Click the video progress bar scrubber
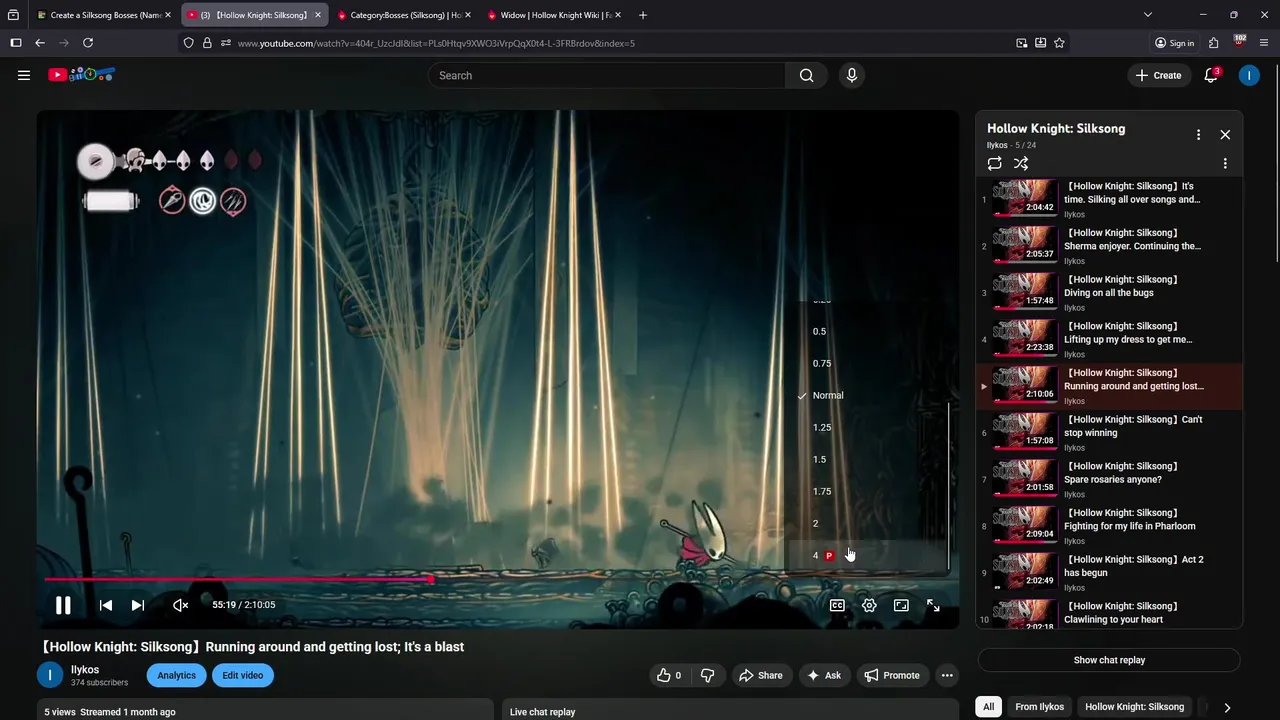Screen dimensions: 1280x720 [x=431, y=579]
